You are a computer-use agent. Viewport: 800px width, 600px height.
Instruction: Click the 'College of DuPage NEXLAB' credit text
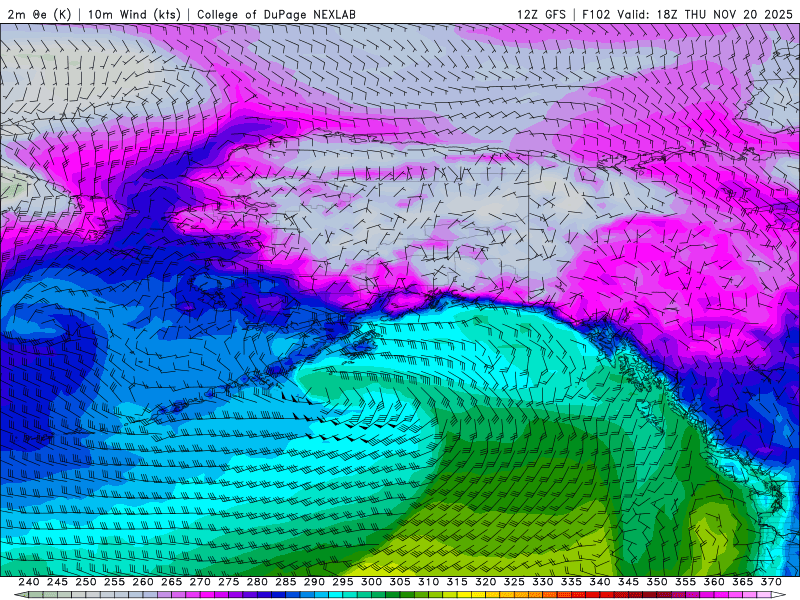click(x=276, y=14)
